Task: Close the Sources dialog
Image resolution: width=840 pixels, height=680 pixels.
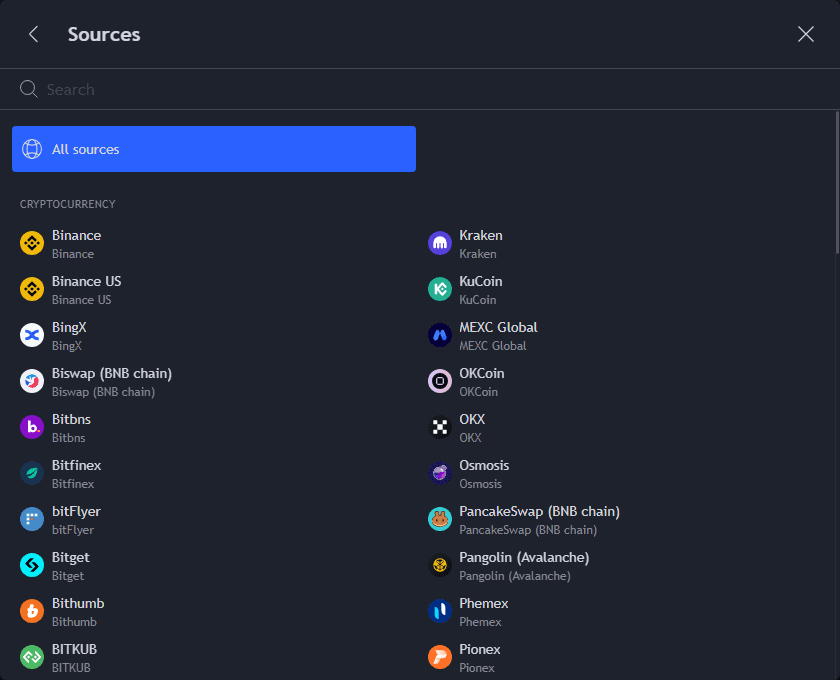Action: click(806, 34)
